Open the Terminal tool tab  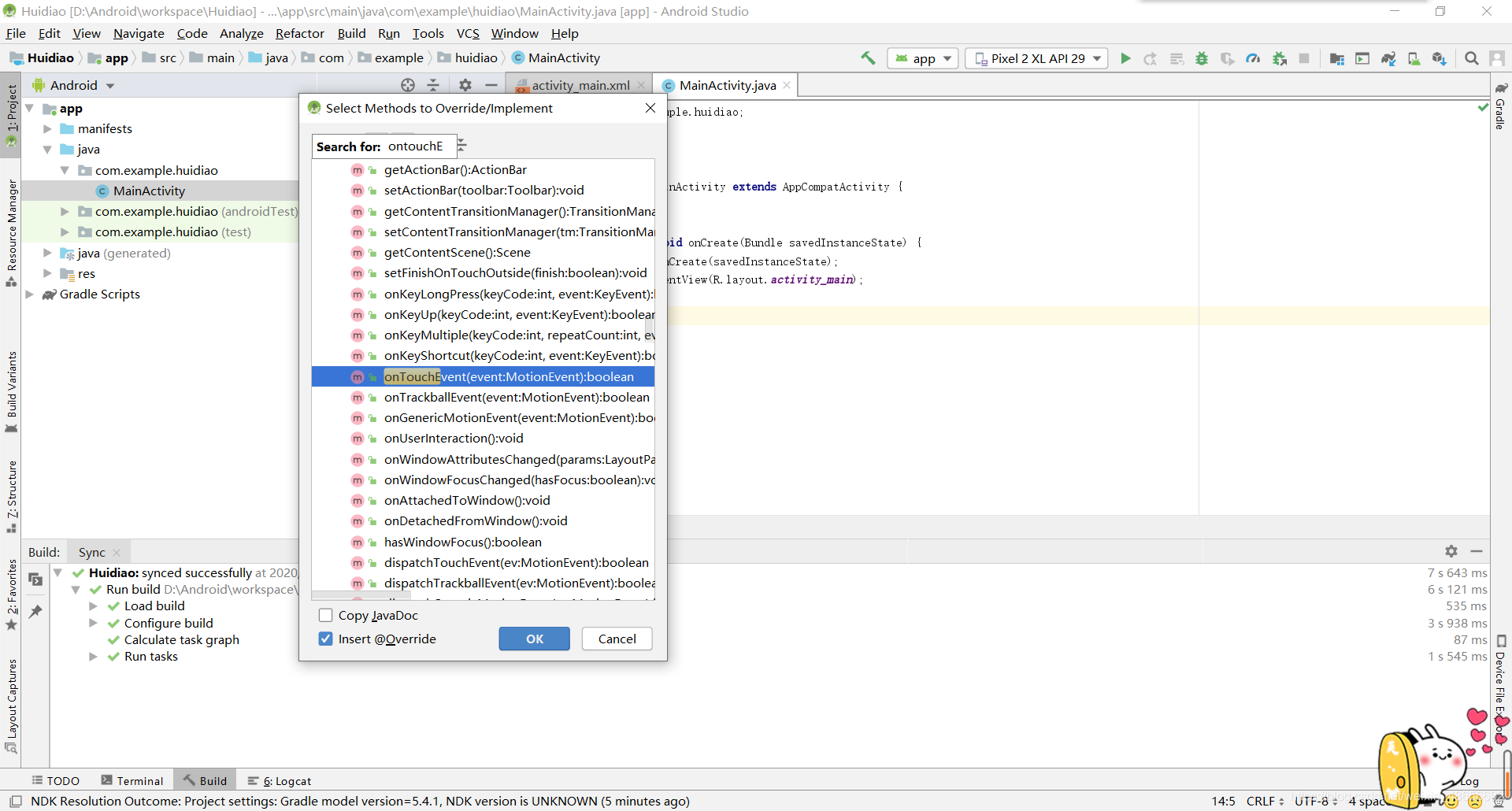coord(132,780)
